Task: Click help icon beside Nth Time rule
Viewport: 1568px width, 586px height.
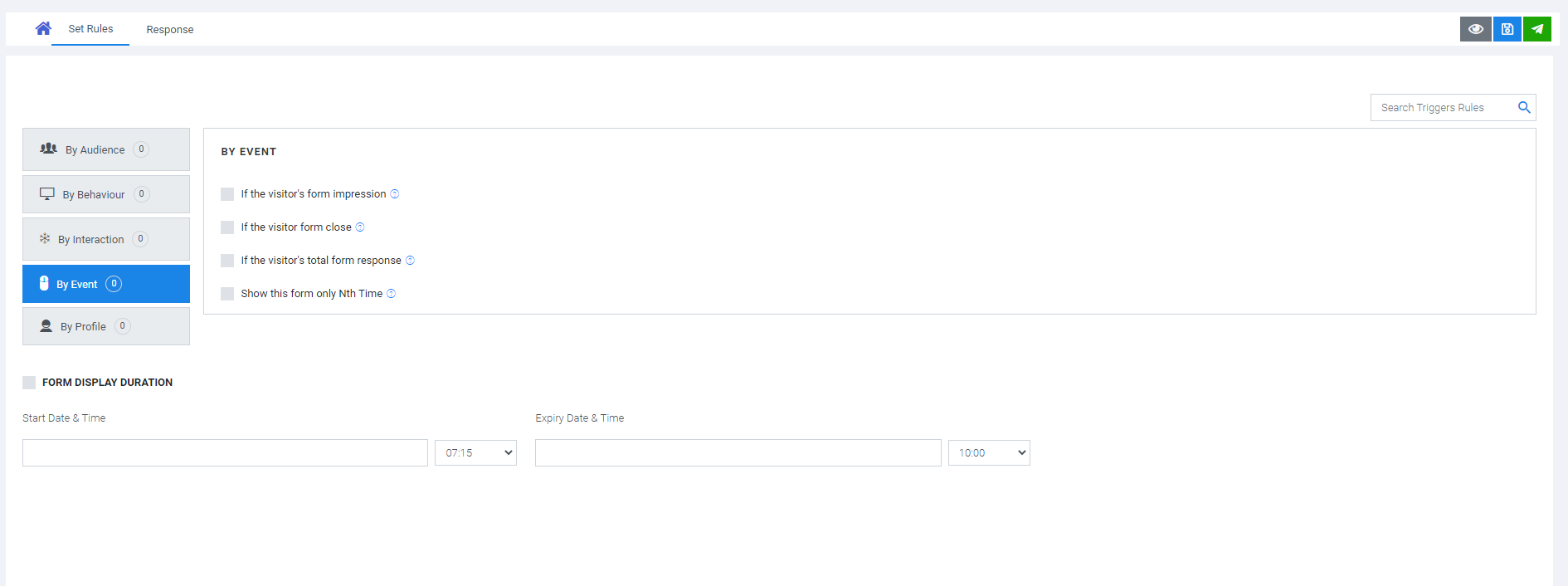Action: [392, 294]
